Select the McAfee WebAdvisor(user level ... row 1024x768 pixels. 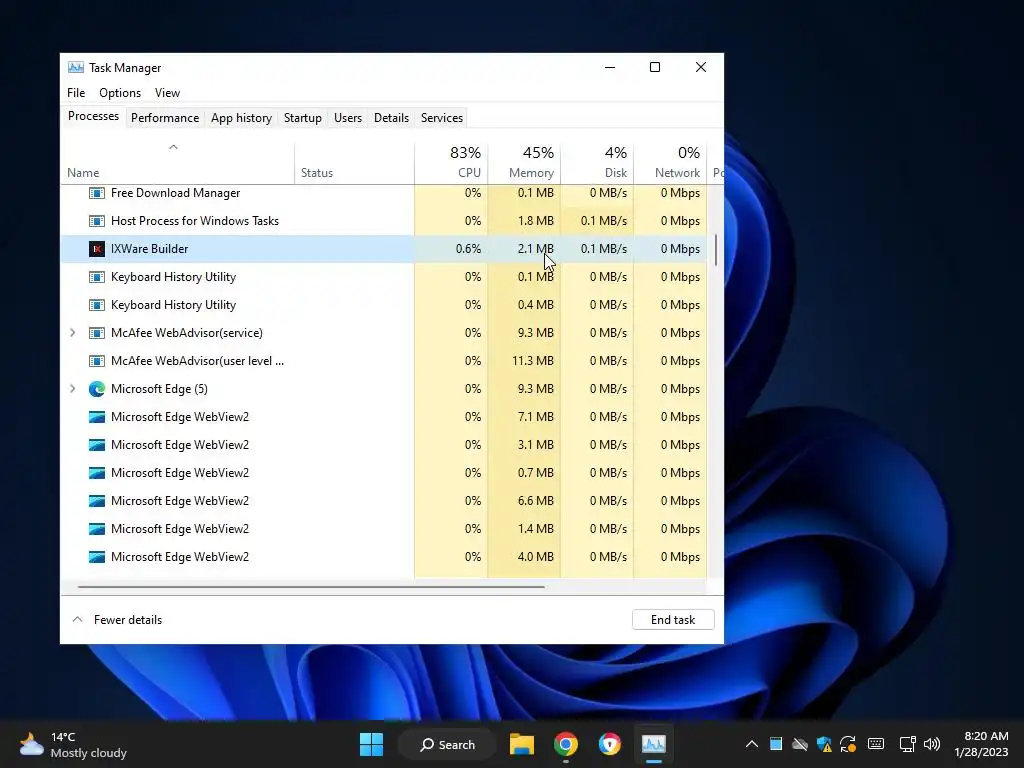(384, 361)
